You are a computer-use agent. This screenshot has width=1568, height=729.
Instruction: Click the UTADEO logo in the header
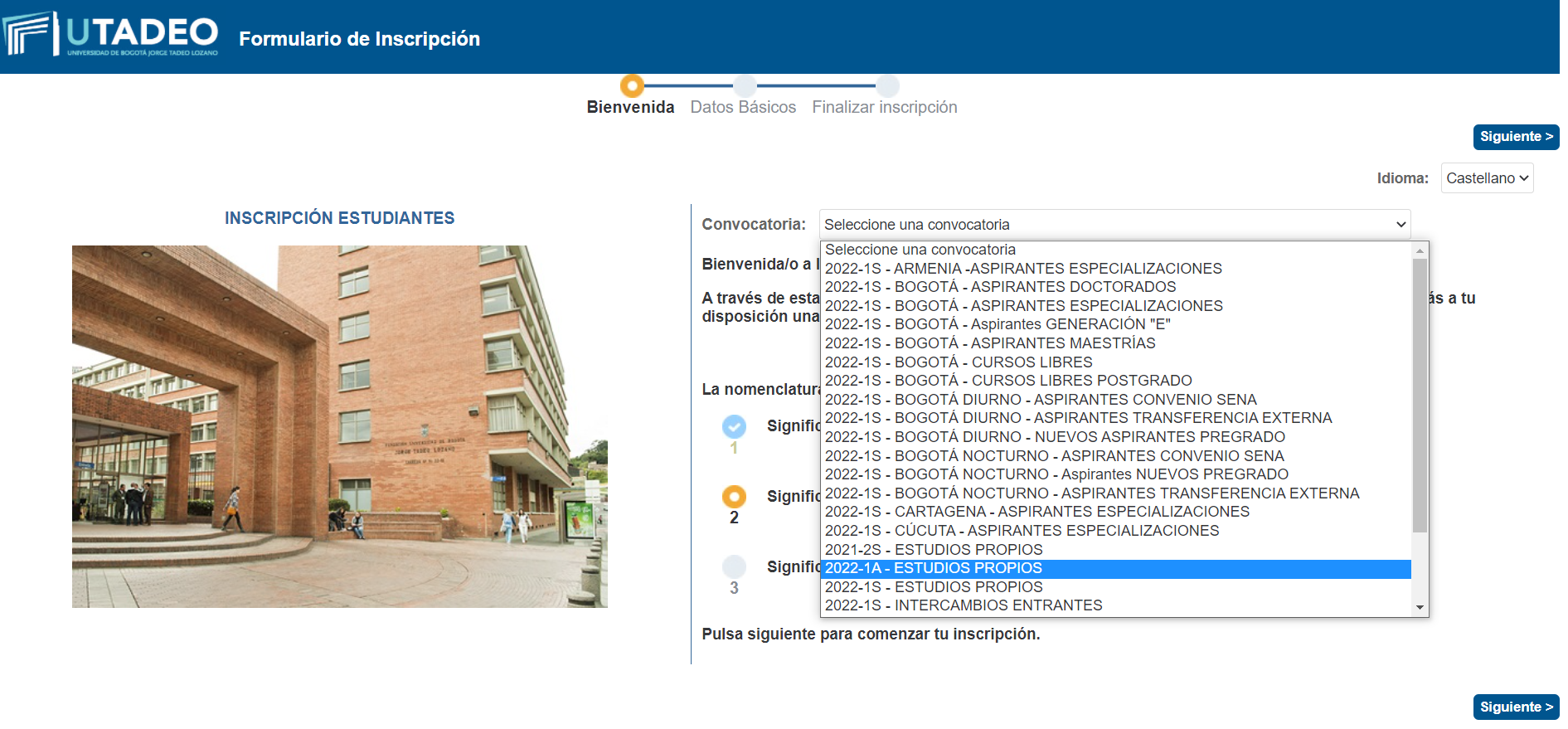(x=111, y=35)
